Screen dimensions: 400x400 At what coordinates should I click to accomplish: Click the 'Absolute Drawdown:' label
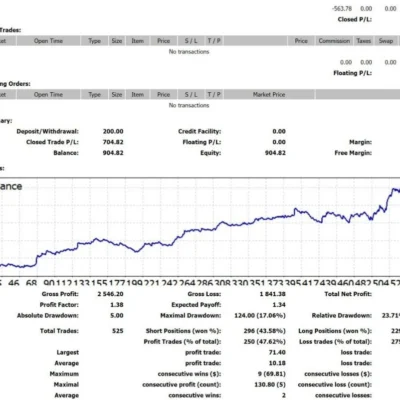pos(48,316)
